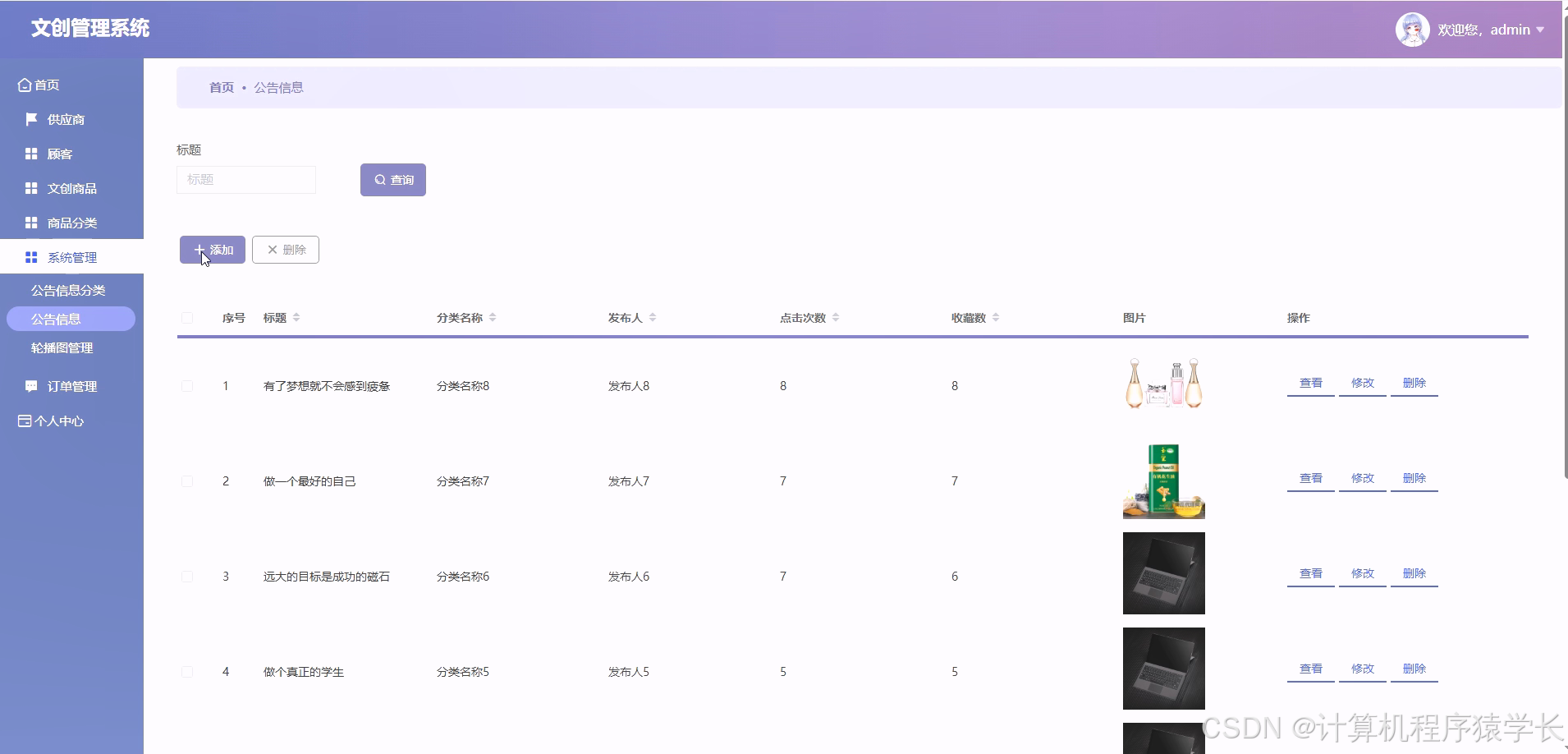
Task: Sort by 分类名称 column arrows
Action: pyautogui.click(x=493, y=318)
